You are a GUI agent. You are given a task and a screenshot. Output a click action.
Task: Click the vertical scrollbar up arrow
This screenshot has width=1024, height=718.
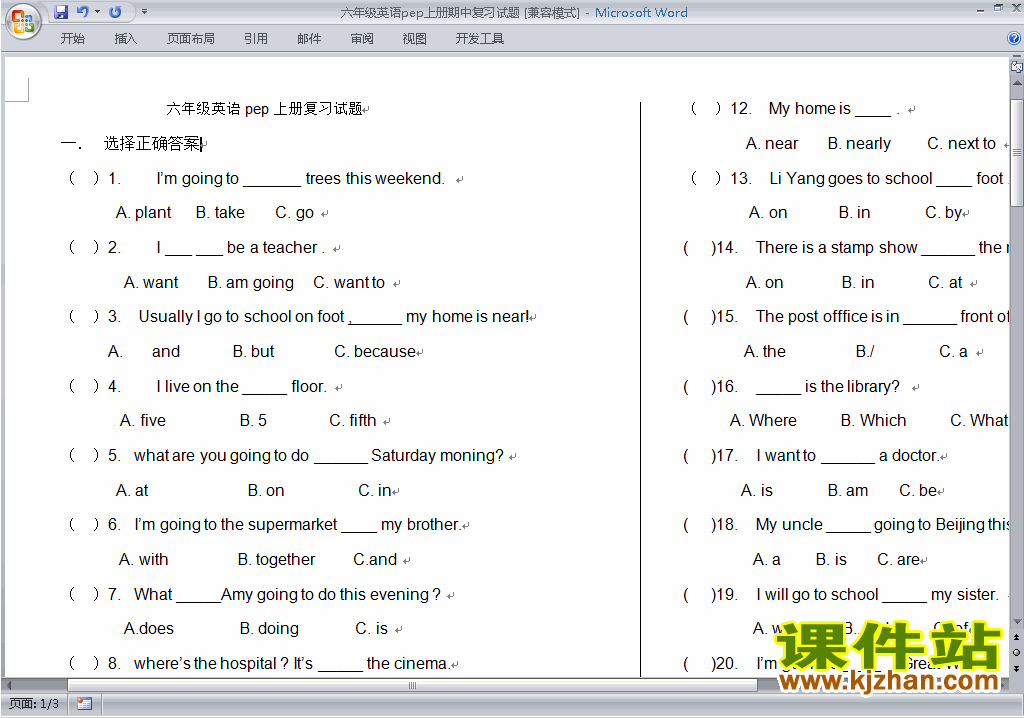point(1016,84)
